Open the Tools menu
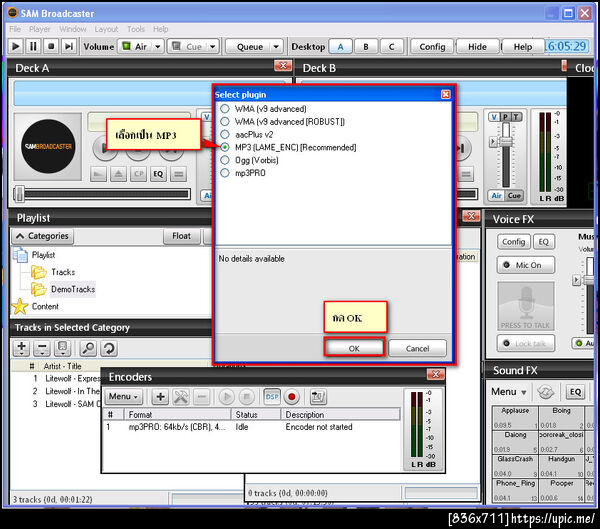The image size is (600, 529). click(x=136, y=29)
